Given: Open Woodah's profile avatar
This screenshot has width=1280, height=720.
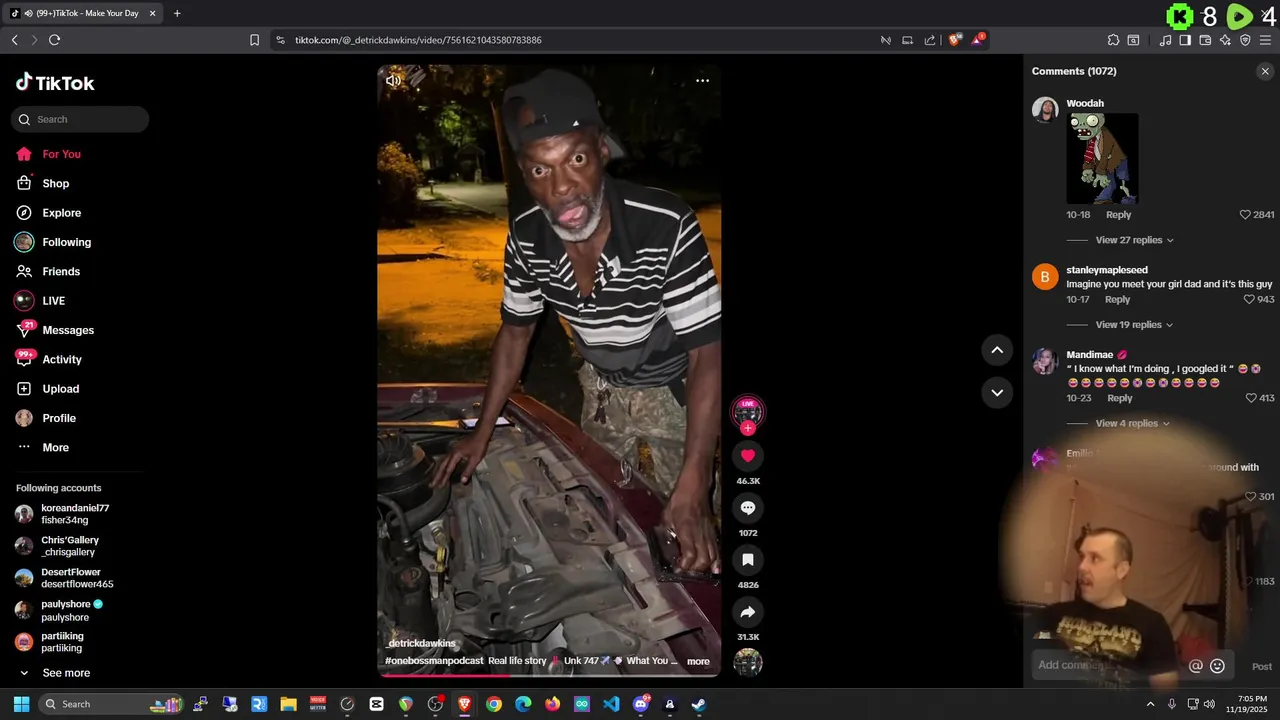Looking at the screenshot, I should pyautogui.click(x=1045, y=110).
